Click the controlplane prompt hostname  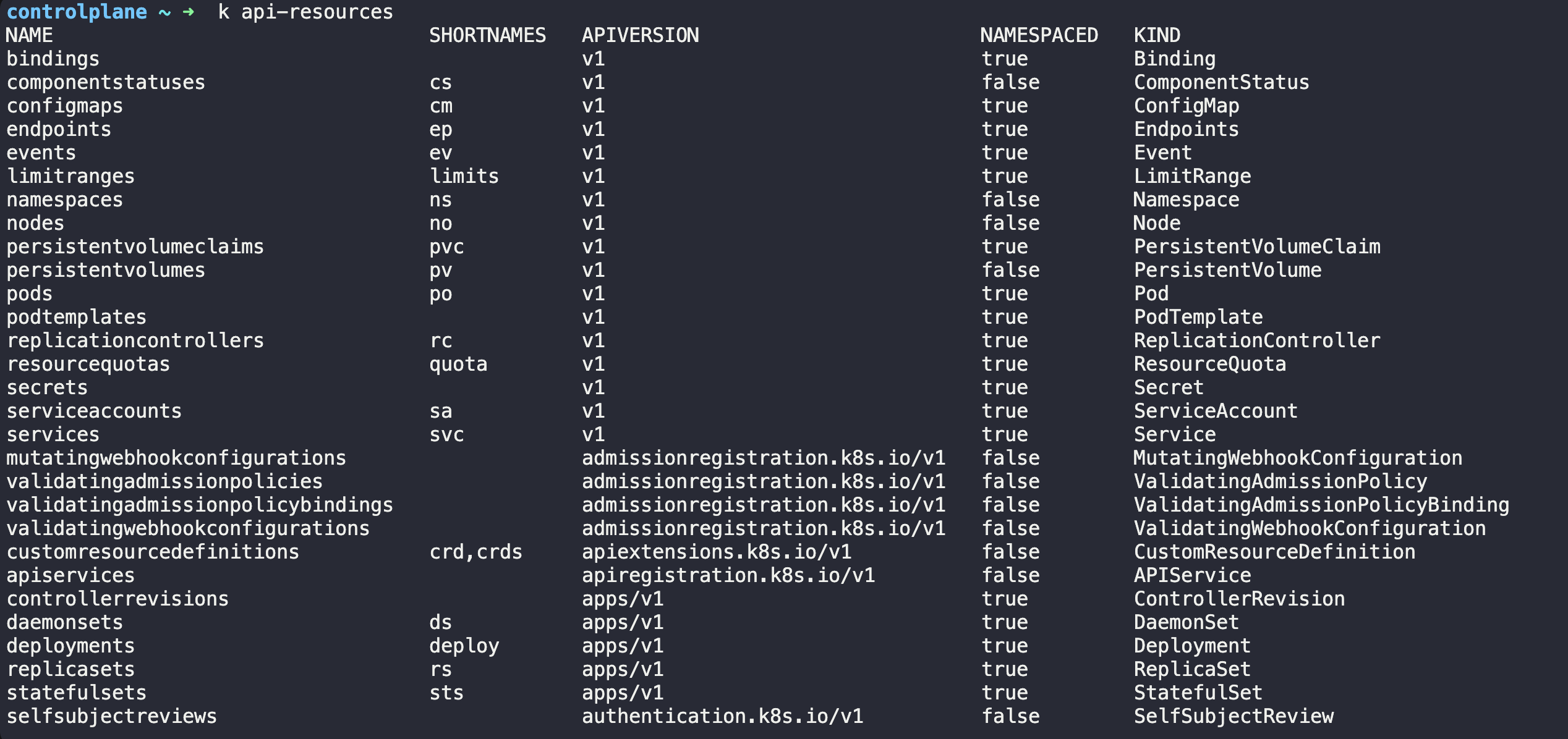point(77,12)
